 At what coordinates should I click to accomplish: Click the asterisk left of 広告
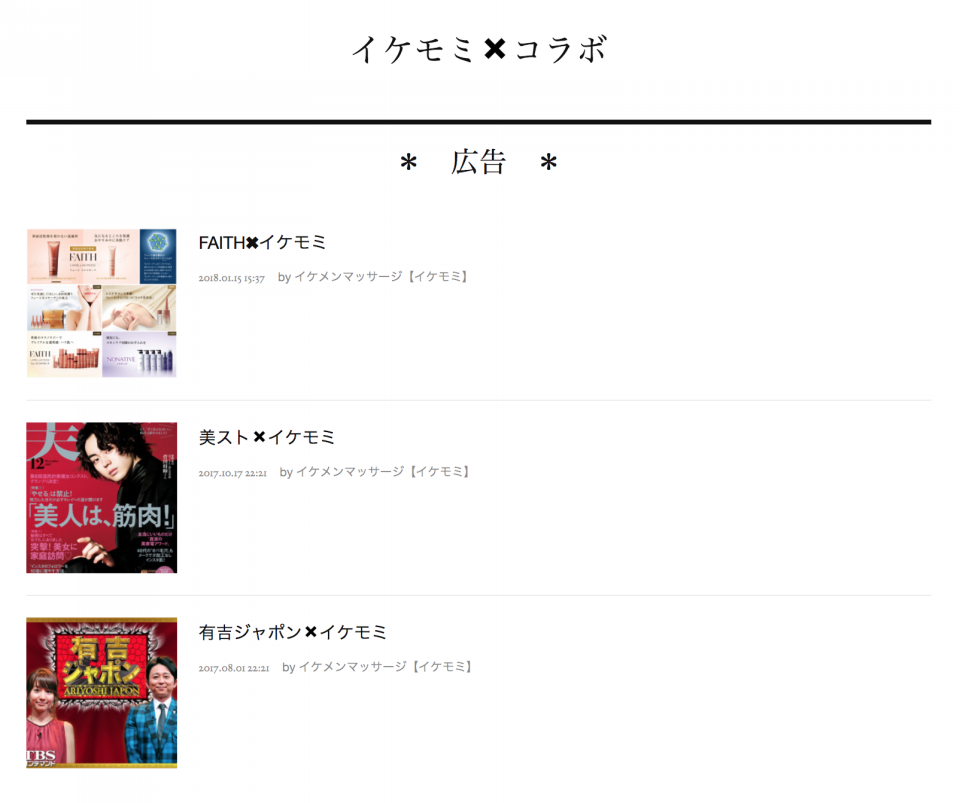408,163
